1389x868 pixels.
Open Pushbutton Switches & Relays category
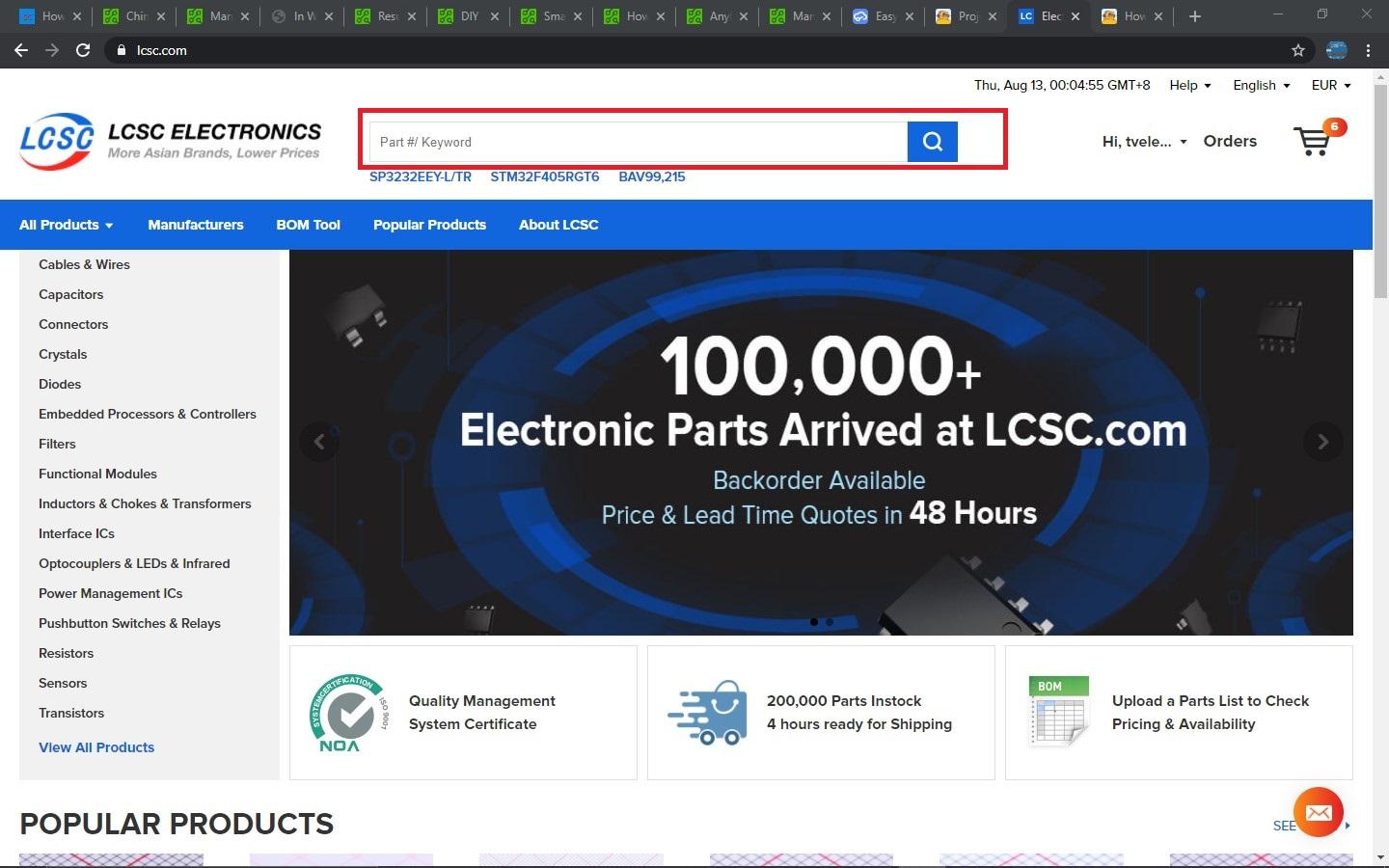click(129, 623)
